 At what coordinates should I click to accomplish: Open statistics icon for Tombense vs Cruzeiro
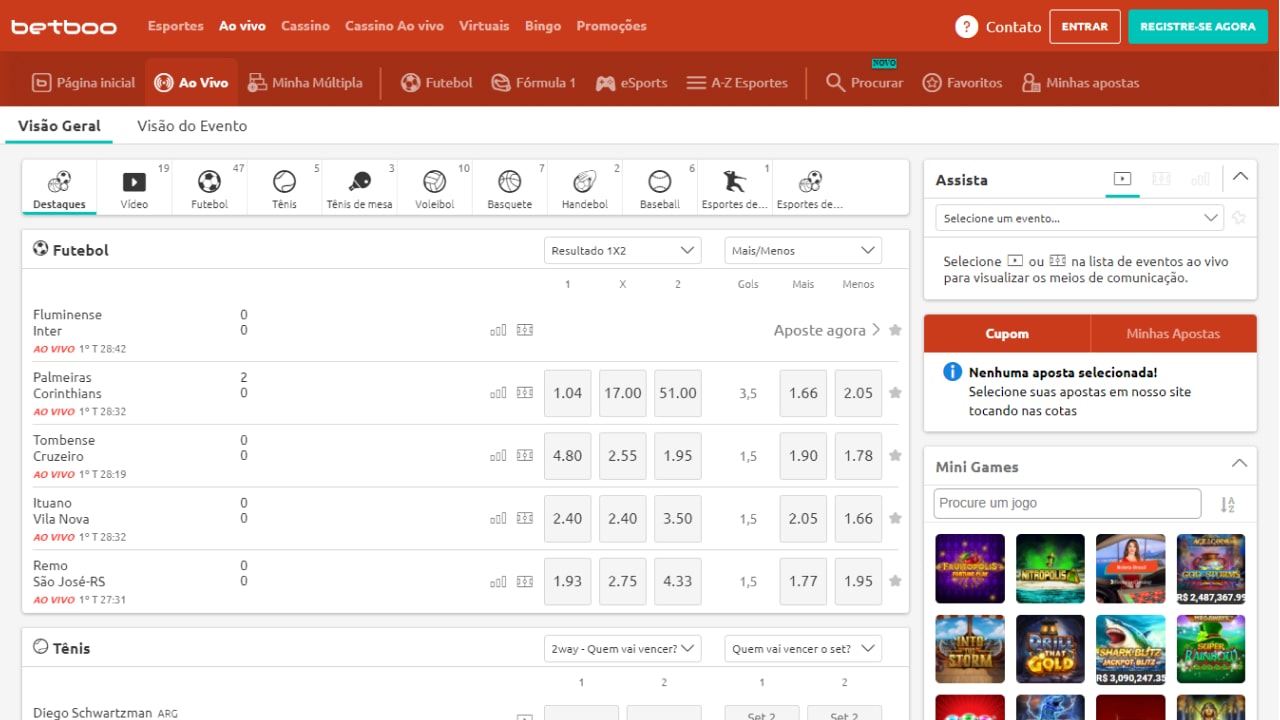click(498, 456)
